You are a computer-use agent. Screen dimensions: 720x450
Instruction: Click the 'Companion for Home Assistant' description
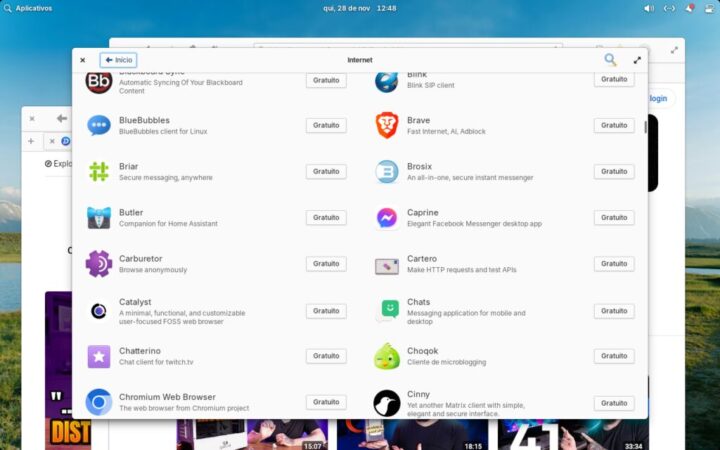click(168, 224)
